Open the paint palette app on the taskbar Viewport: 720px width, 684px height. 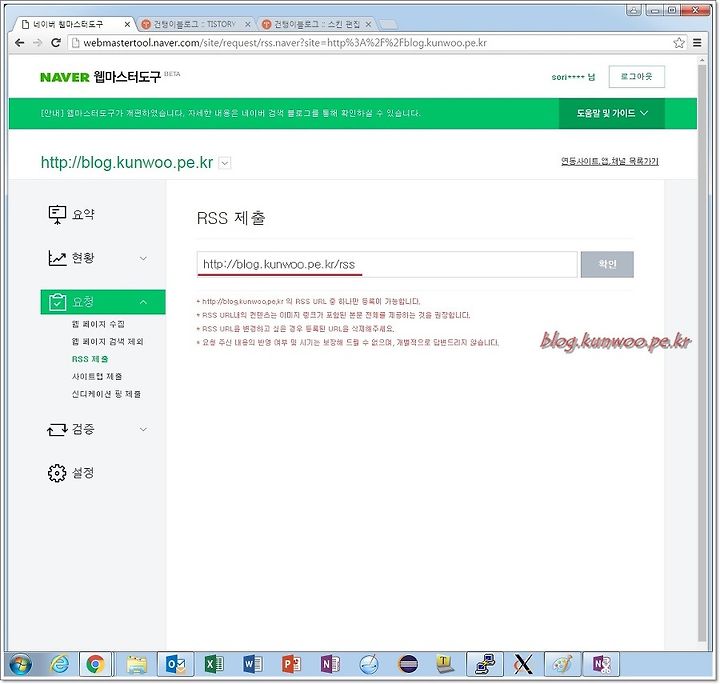click(x=562, y=664)
